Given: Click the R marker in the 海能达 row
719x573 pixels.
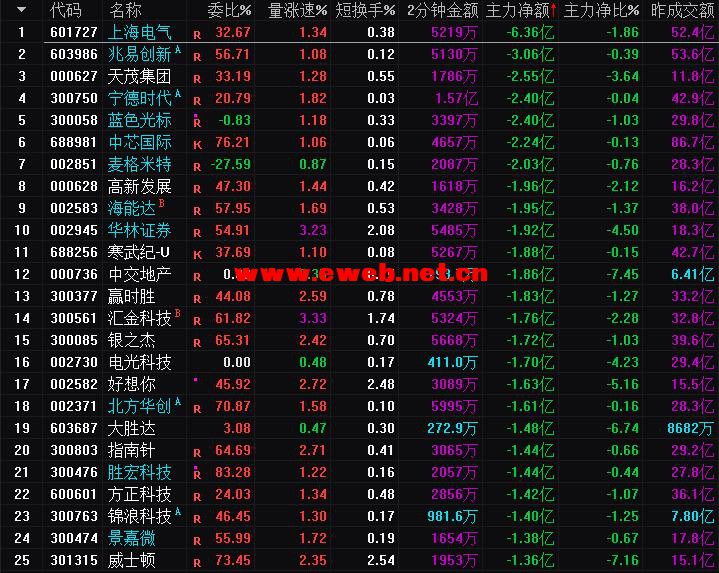Looking at the screenshot, I should pos(197,211).
